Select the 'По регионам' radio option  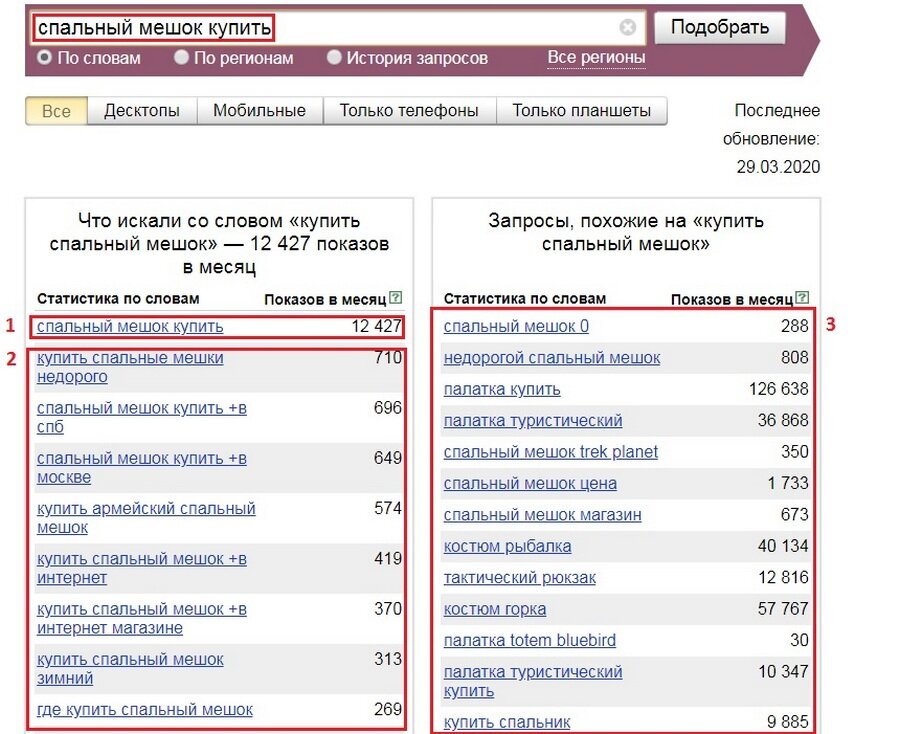point(181,57)
